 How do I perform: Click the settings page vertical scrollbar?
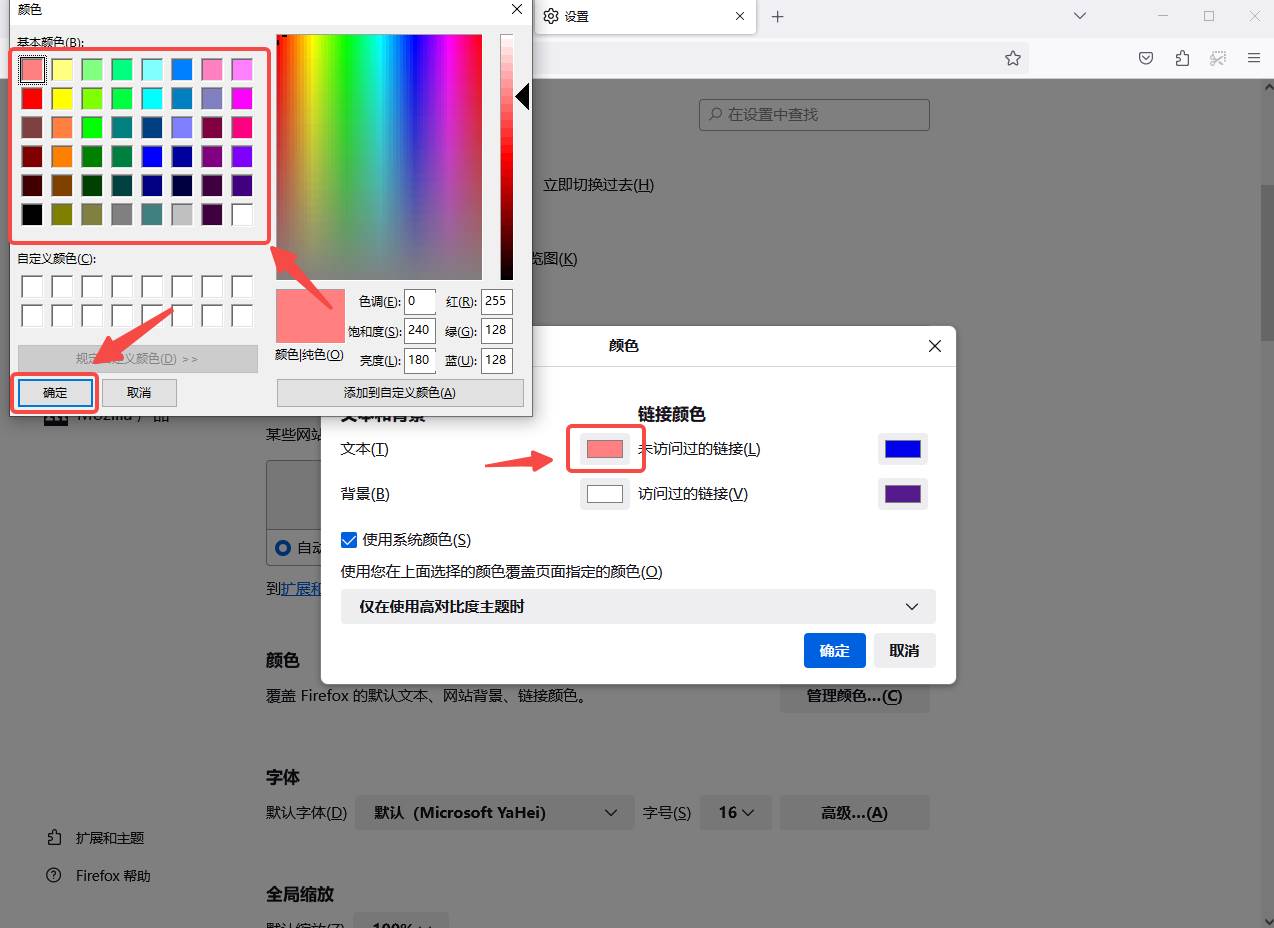click(x=1267, y=264)
